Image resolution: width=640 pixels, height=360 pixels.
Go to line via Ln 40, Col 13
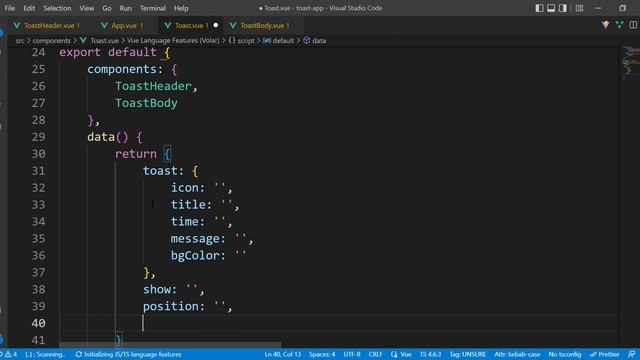click(x=282, y=354)
